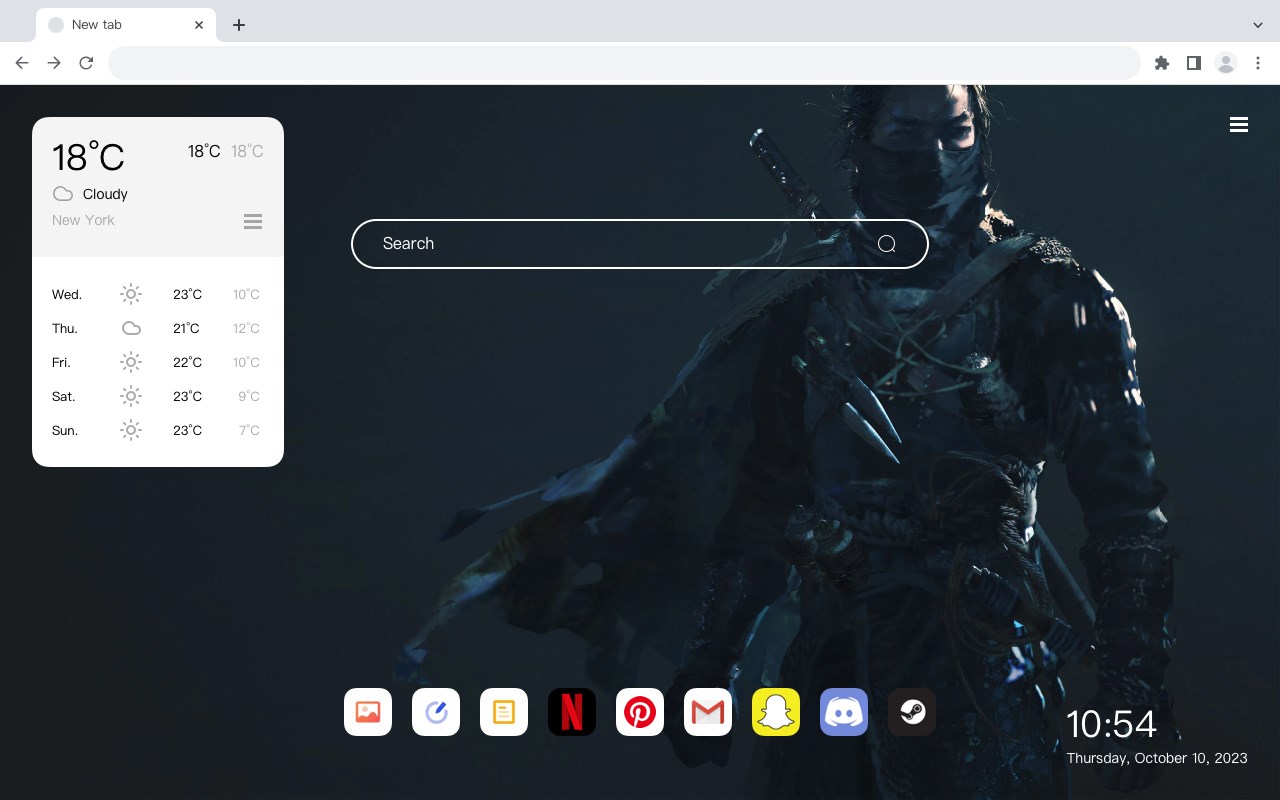1280x800 pixels.
Task: Launch the Steam shortcut
Action: pyautogui.click(x=912, y=712)
